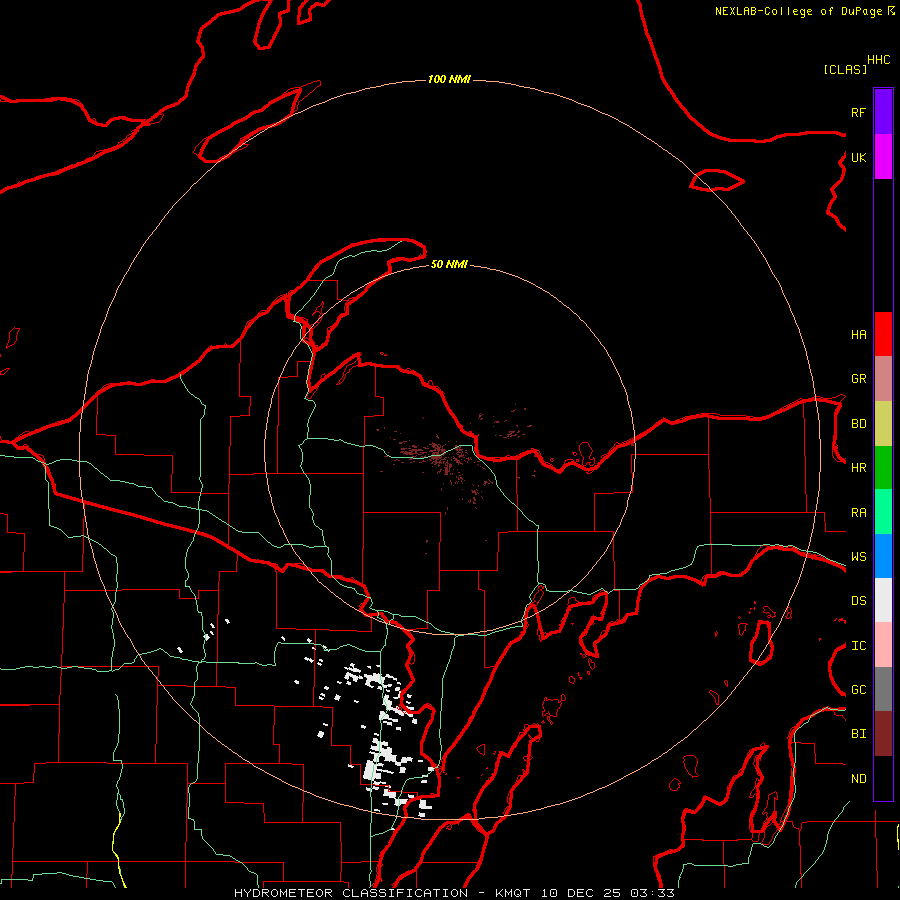
Task: Click the UK magenta legend swatch
Action: (883, 157)
